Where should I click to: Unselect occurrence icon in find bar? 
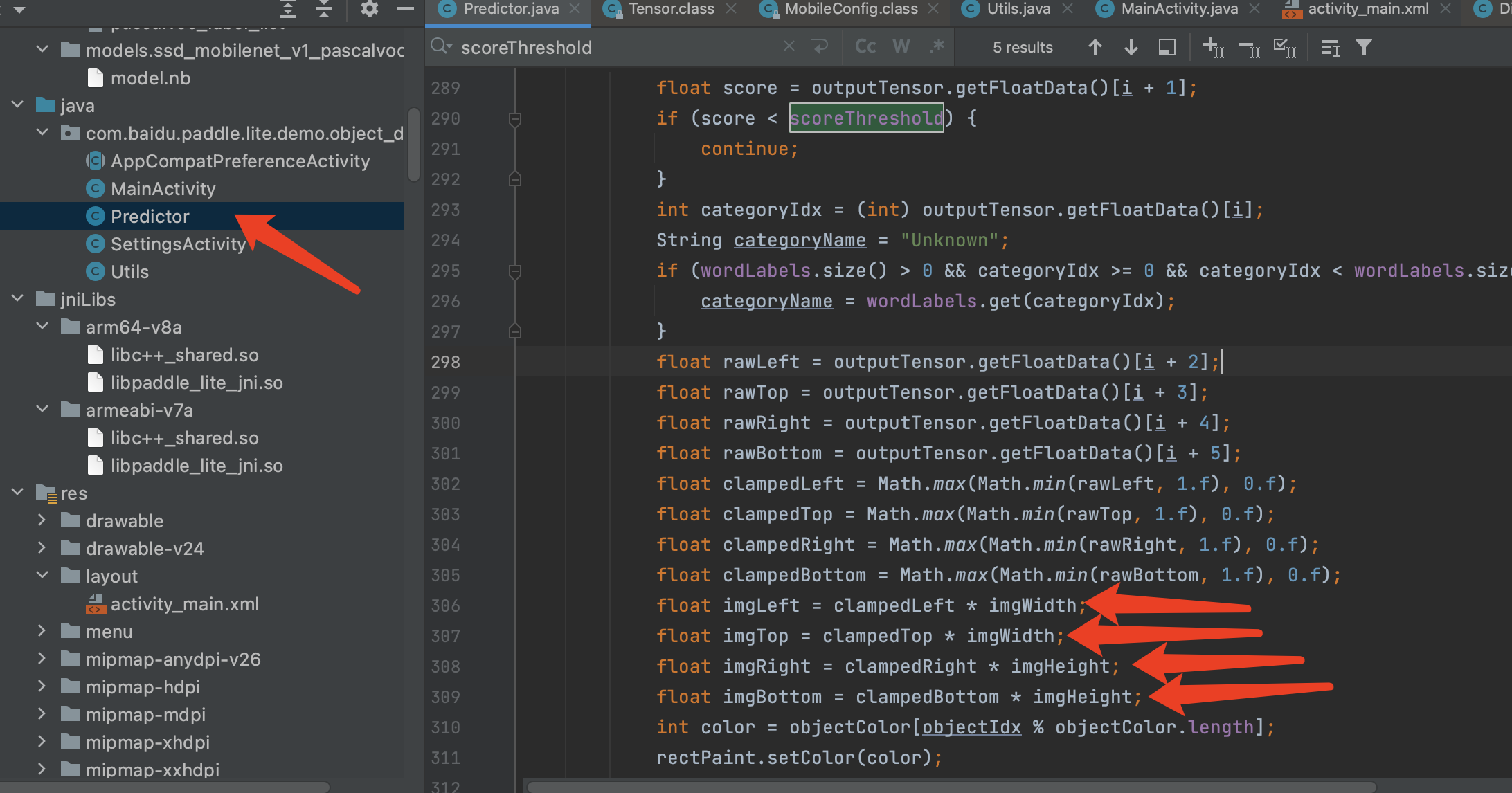[1250, 48]
